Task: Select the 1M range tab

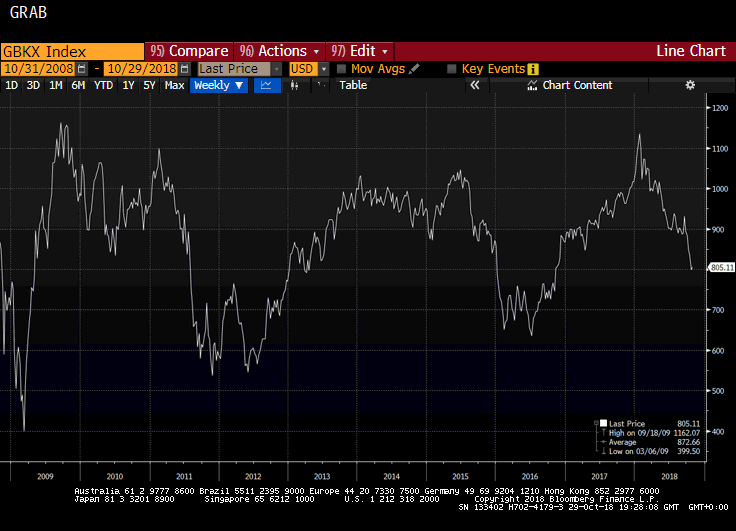Action: coord(55,85)
